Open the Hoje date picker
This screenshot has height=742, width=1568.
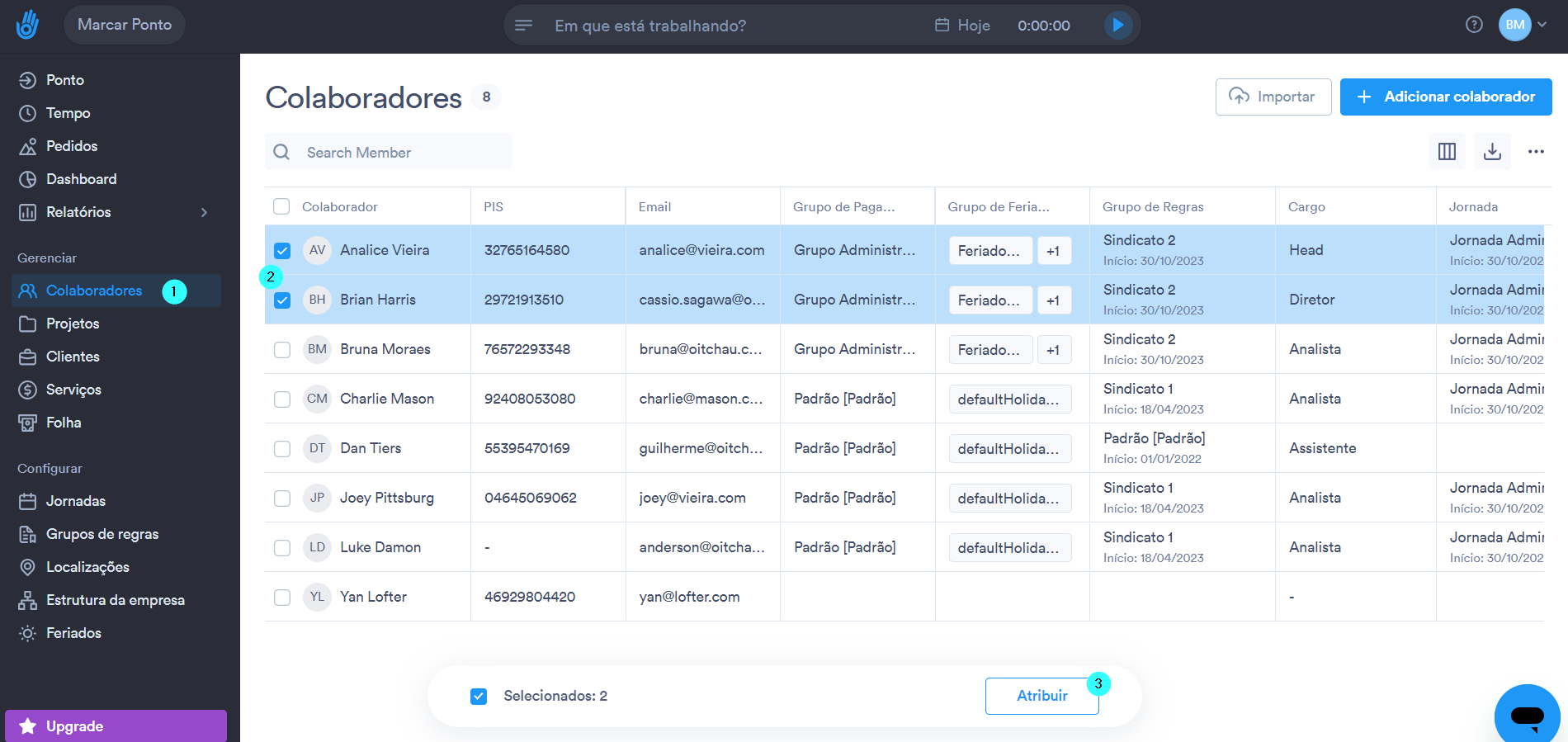click(962, 26)
